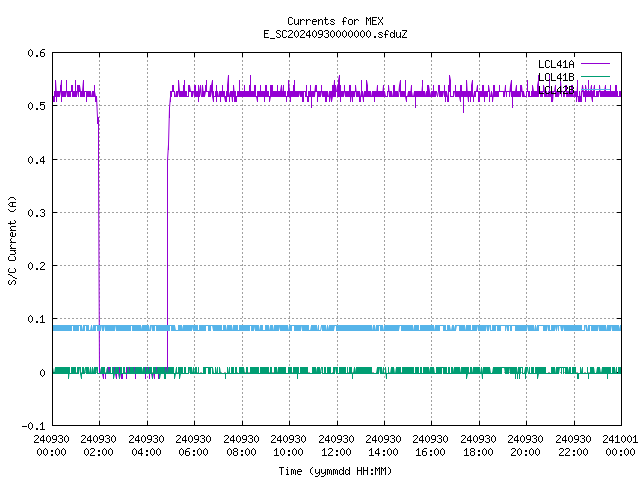Click the purple LCL41A legend line sample
Image resolution: width=640 pixels, height=480 pixels.
point(595,64)
